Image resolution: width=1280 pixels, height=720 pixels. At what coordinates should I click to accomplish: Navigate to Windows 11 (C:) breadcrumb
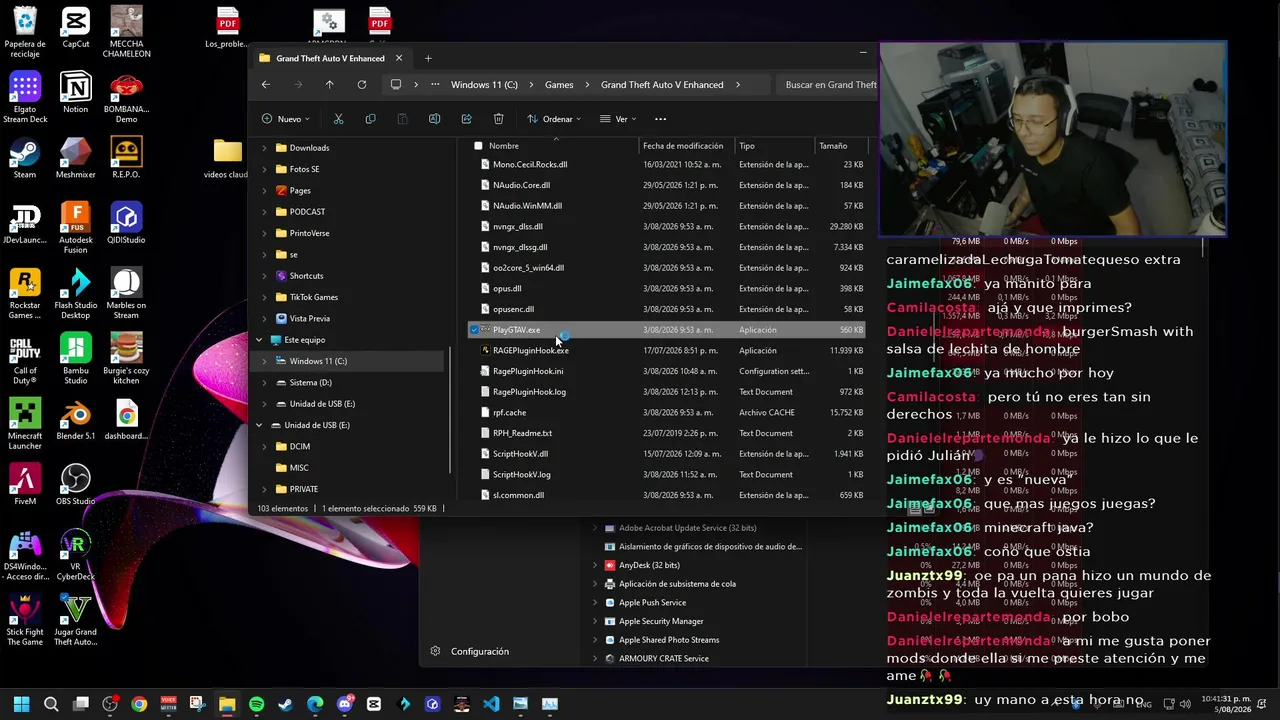(x=484, y=85)
